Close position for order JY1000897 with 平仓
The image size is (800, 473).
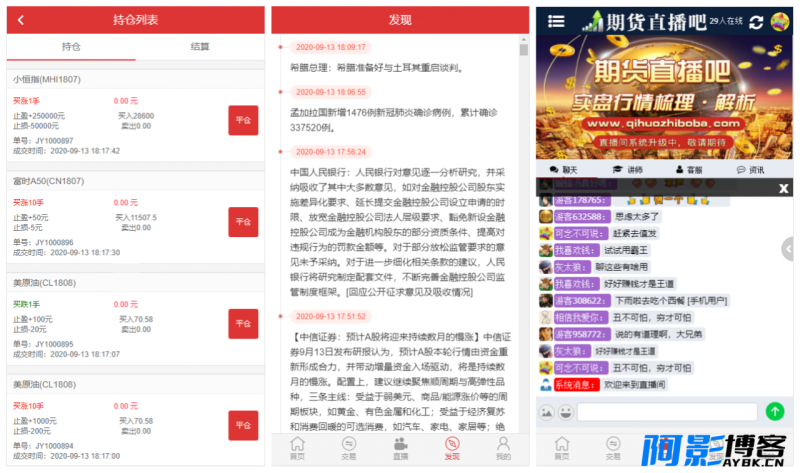243,120
